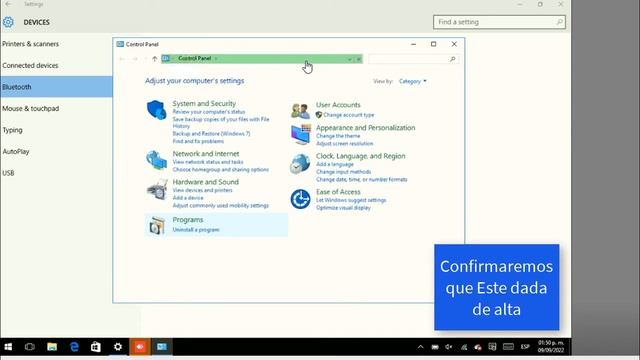Click Settings gear icon beside DEVICES
Image resolution: width=640 pixels, height=360 pixels.
[x=8, y=22]
